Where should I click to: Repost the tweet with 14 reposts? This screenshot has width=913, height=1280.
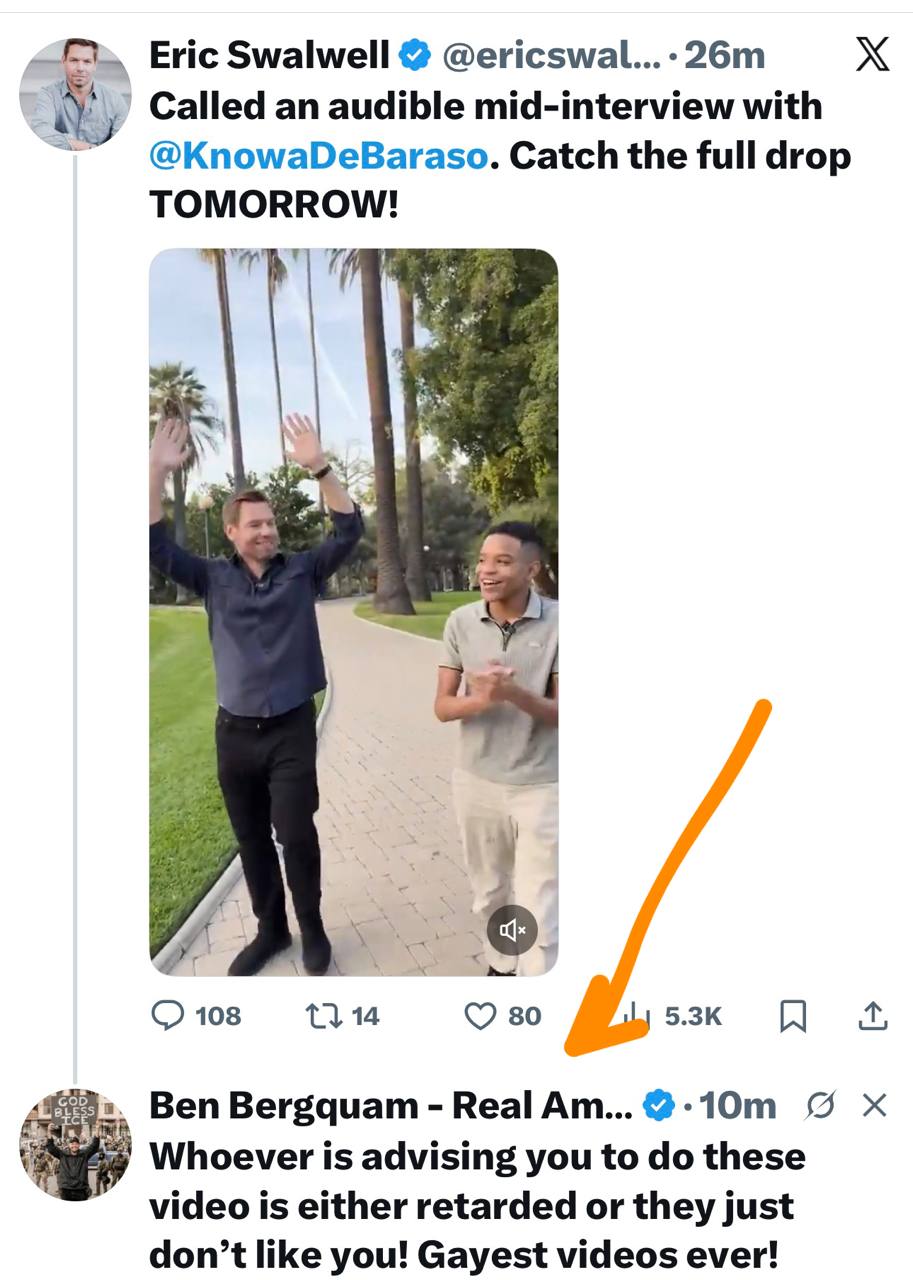click(x=322, y=1016)
